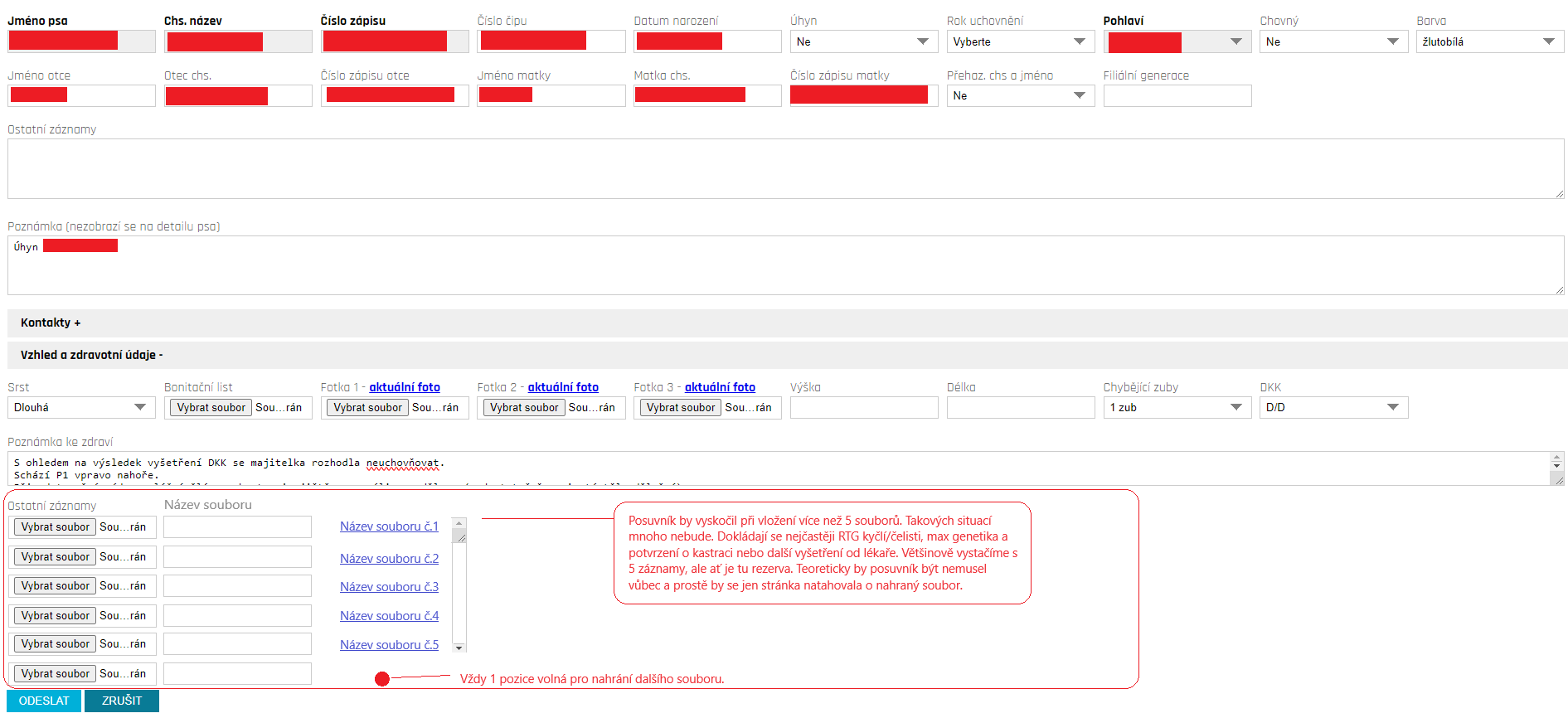Open the Fotka 1 aktuální foto link
1568x718 pixels.
(x=404, y=387)
